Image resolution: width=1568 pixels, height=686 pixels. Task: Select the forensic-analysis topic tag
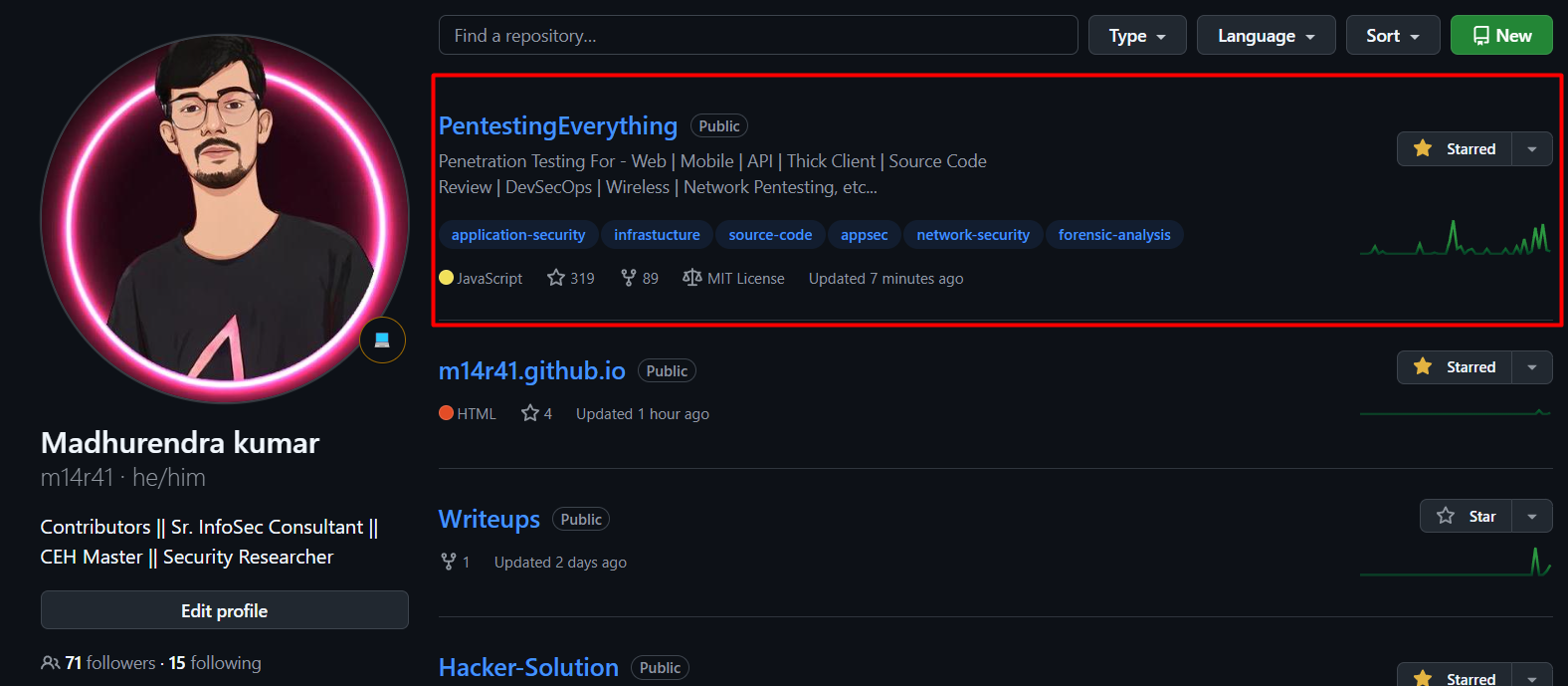[x=1114, y=235]
